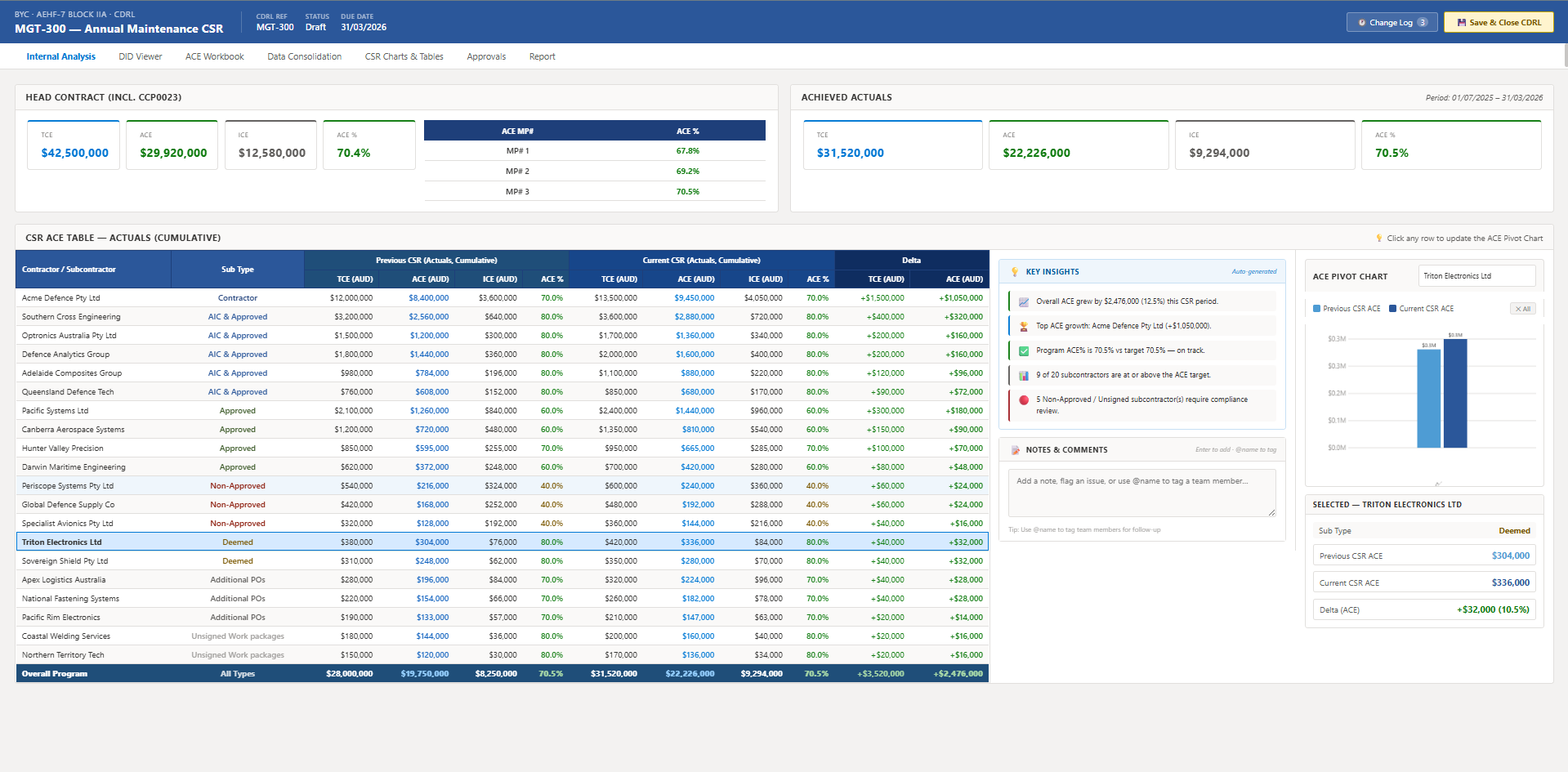Click the lightbulb icon beside Click any row hint
The image size is (1568, 772).
coord(1379,239)
